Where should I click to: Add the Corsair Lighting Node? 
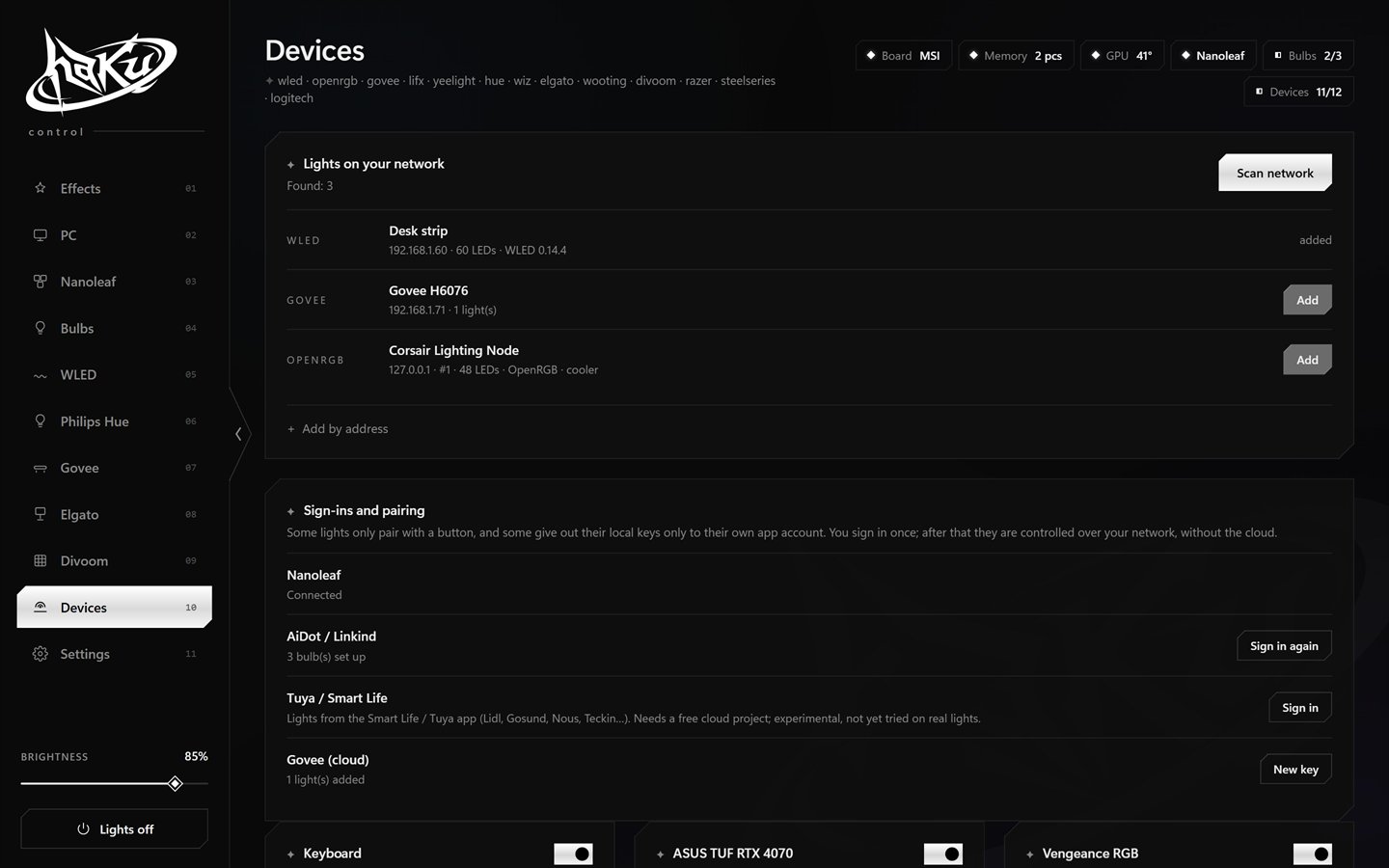click(1307, 360)
